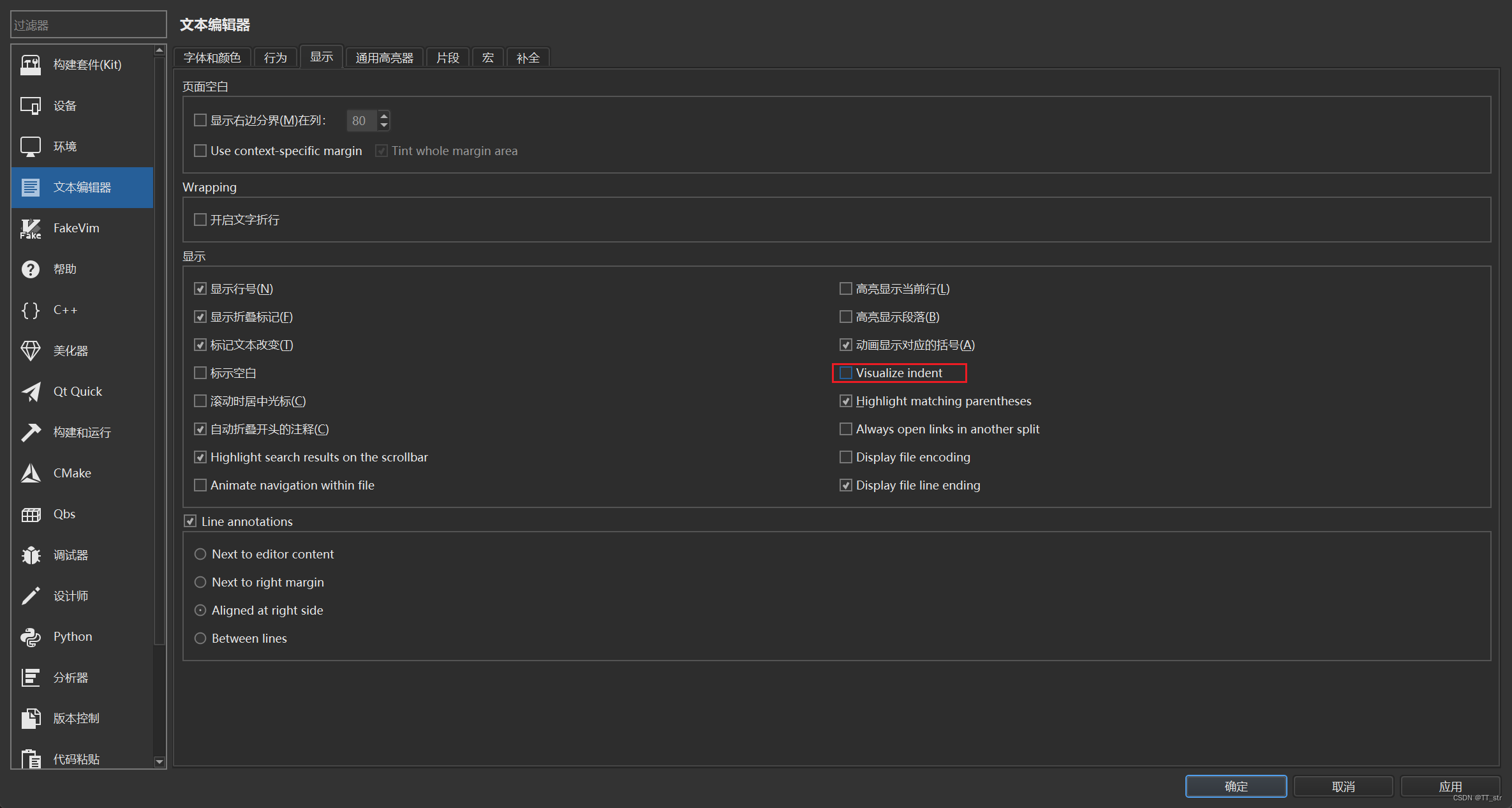Select the 文本编辑器 text editor icon

point(31,187)
